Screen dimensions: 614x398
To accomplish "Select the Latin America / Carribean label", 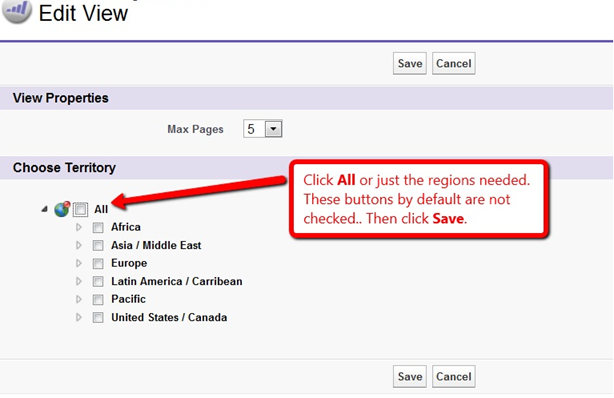I will point(177,281).
